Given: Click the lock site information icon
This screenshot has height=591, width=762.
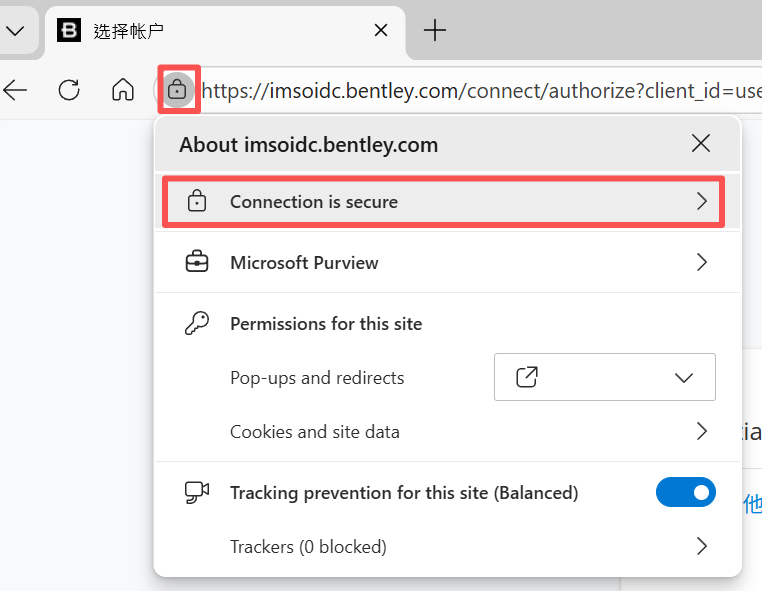Looking at the screenshot, I should 178,90.
